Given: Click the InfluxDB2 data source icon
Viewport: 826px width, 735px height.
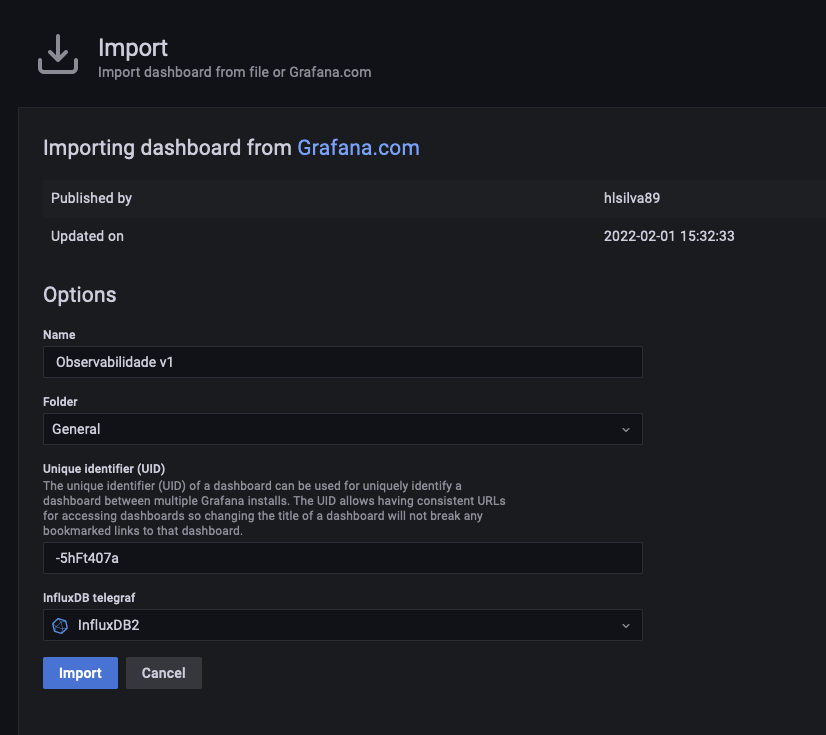Looking at the screenshot, I should click(60, 625).
